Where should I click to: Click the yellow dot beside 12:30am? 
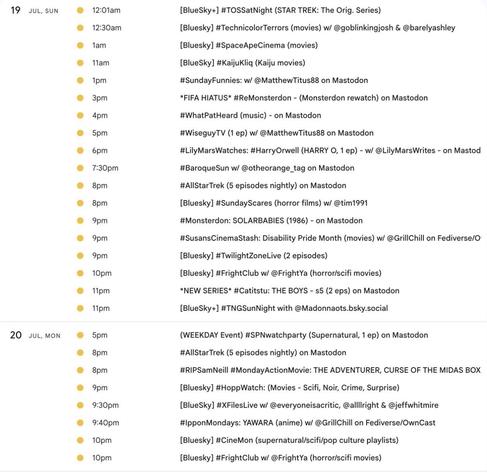pos(80,28)
